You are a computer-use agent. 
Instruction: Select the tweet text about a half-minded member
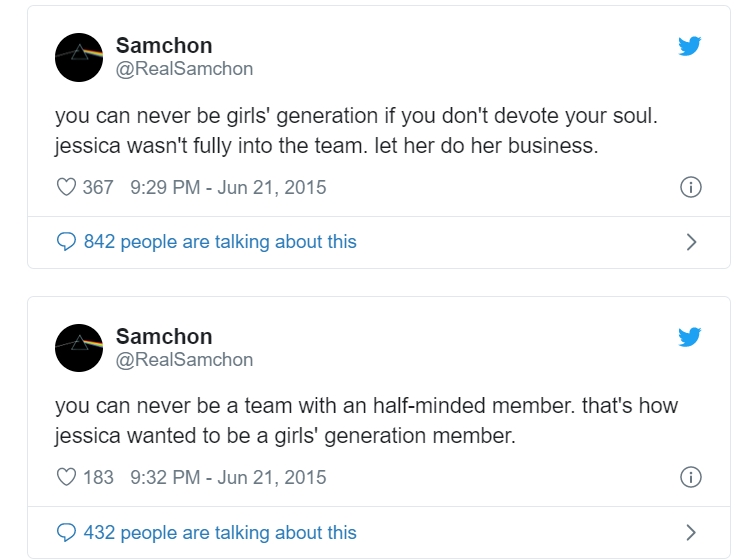click(366, 420)
